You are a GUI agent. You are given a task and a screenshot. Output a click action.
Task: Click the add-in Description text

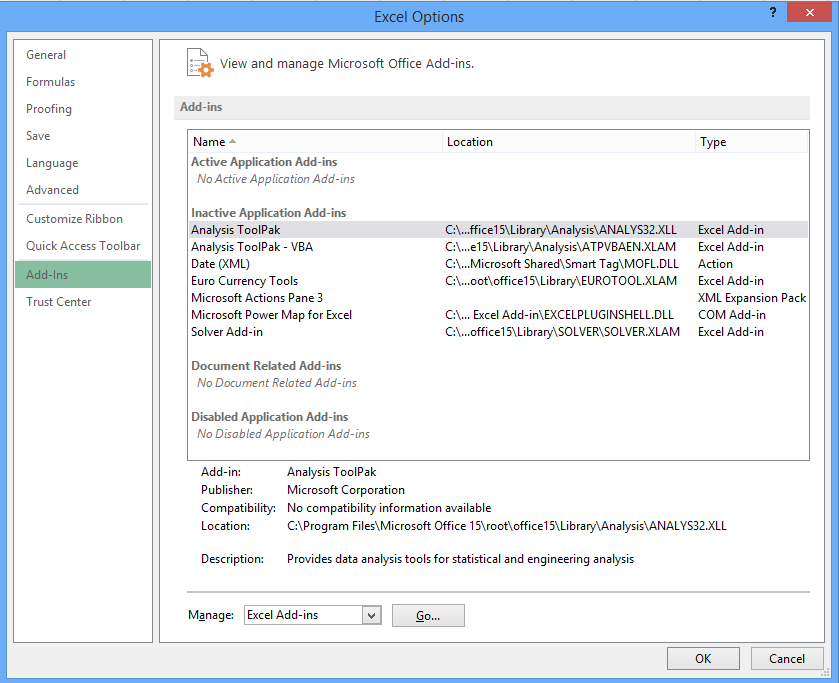click(460, 559)
